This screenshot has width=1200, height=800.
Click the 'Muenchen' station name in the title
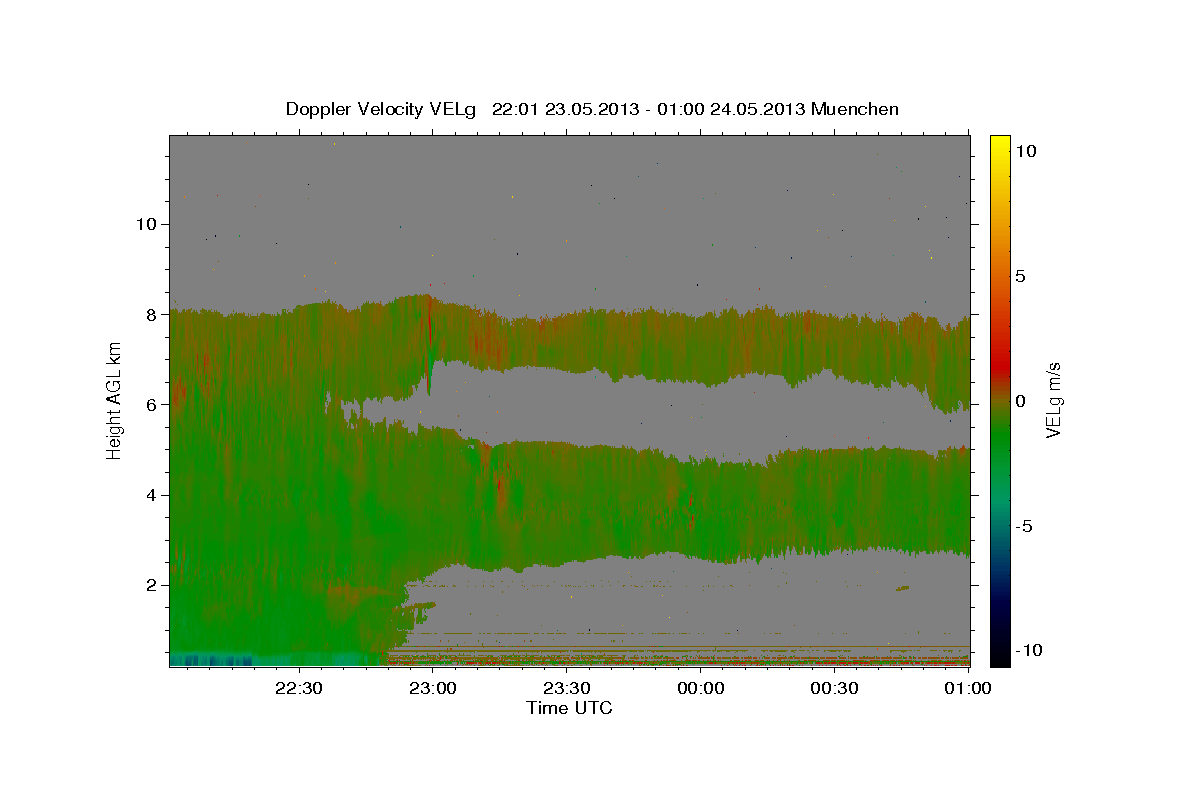[855, 109]
